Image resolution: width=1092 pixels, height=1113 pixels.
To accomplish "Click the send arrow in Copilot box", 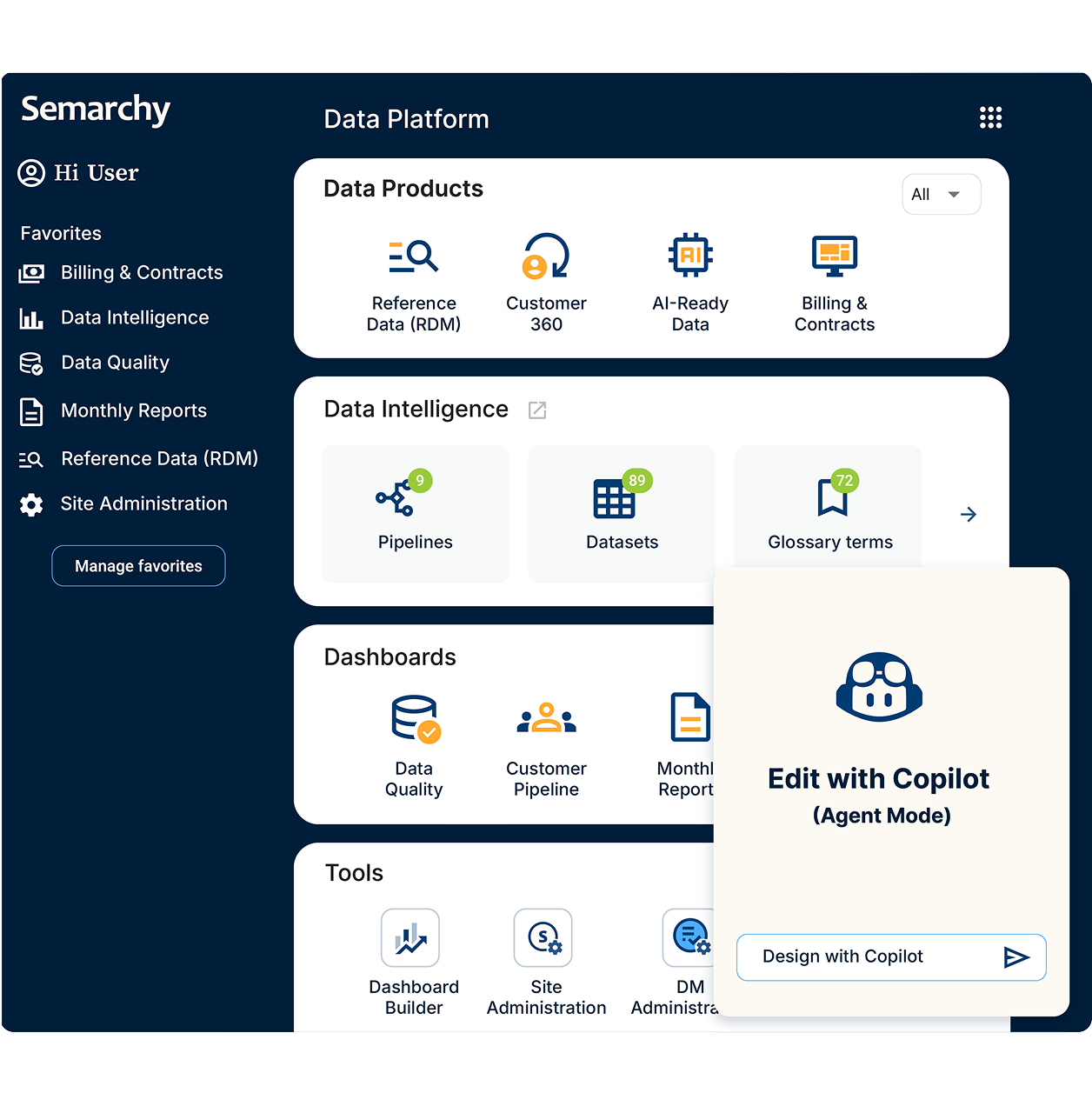I will 1015,957.
